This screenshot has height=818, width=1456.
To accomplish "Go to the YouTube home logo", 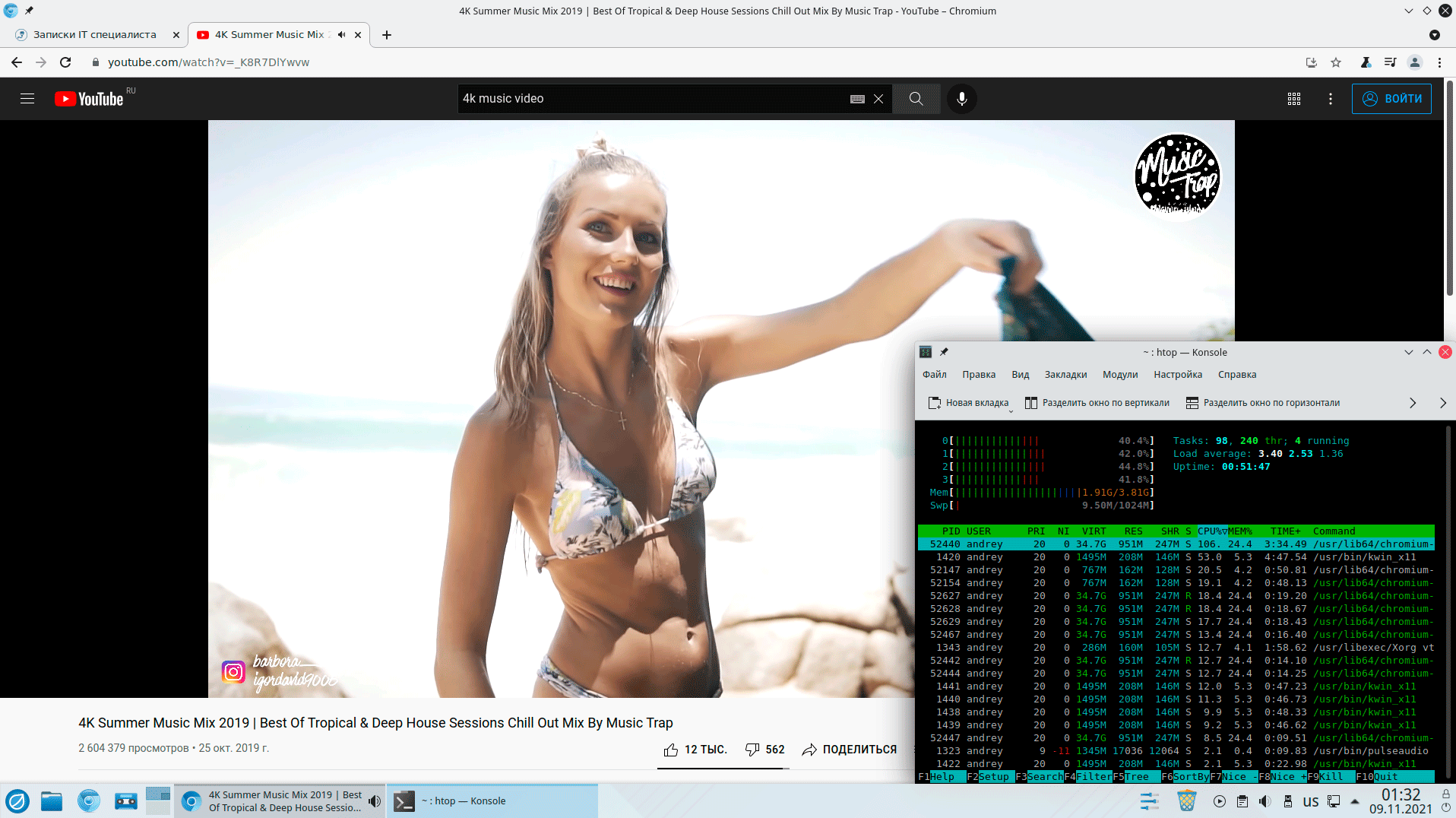I will [89, 99].
